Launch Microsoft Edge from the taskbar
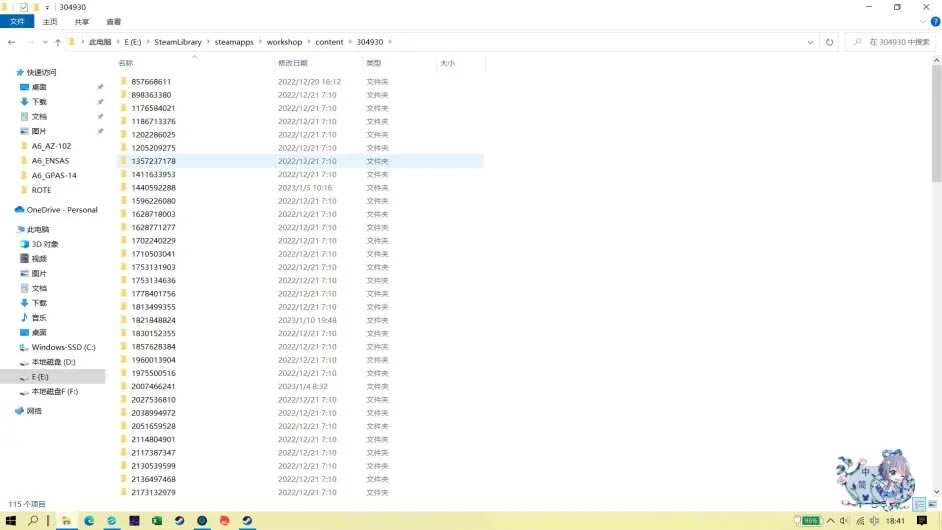The image size is (942, 530). coord(89,521)
